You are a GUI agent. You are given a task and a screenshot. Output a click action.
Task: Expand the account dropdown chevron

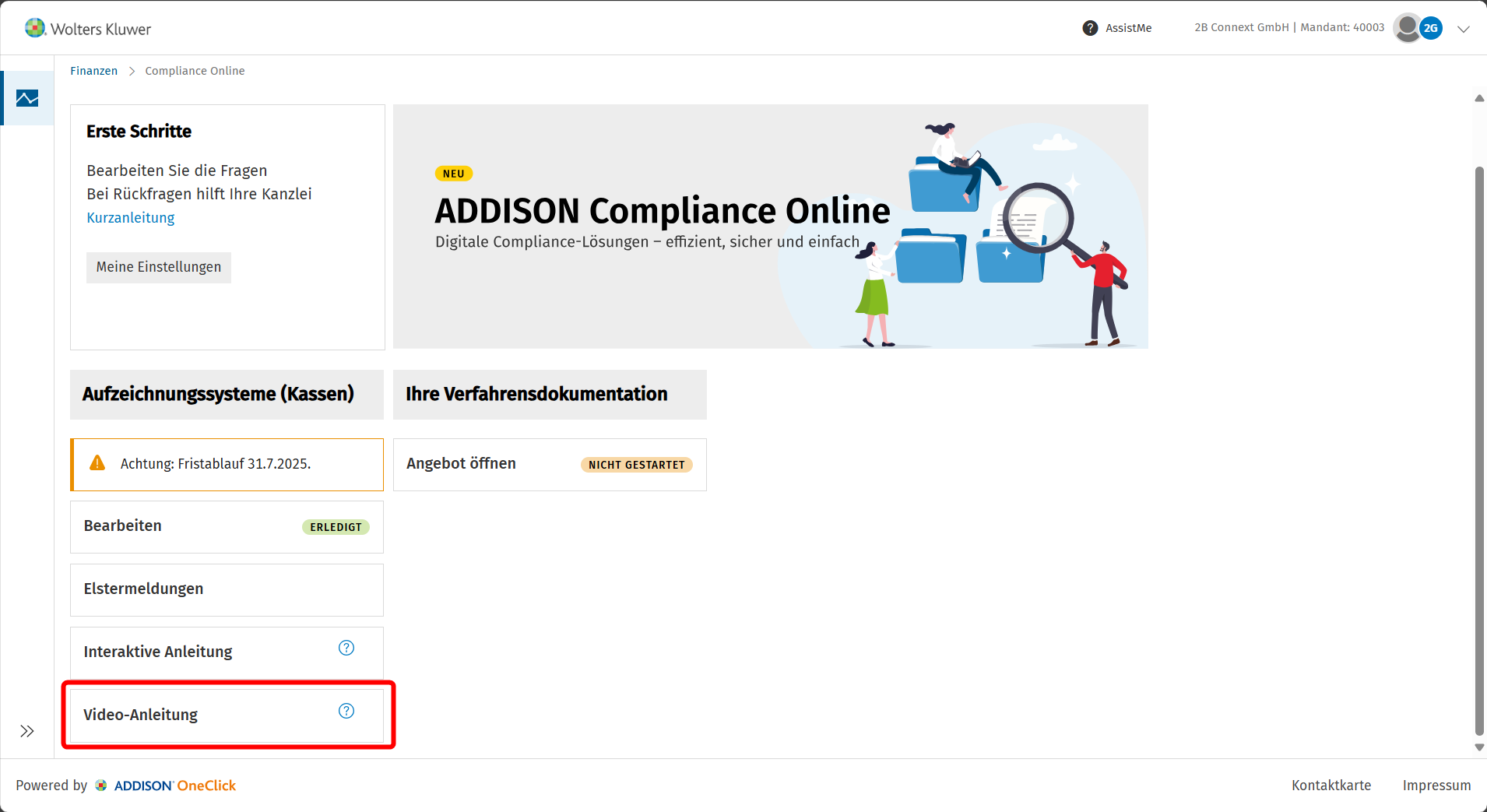pyautogui.click(x=1464, y=29)
